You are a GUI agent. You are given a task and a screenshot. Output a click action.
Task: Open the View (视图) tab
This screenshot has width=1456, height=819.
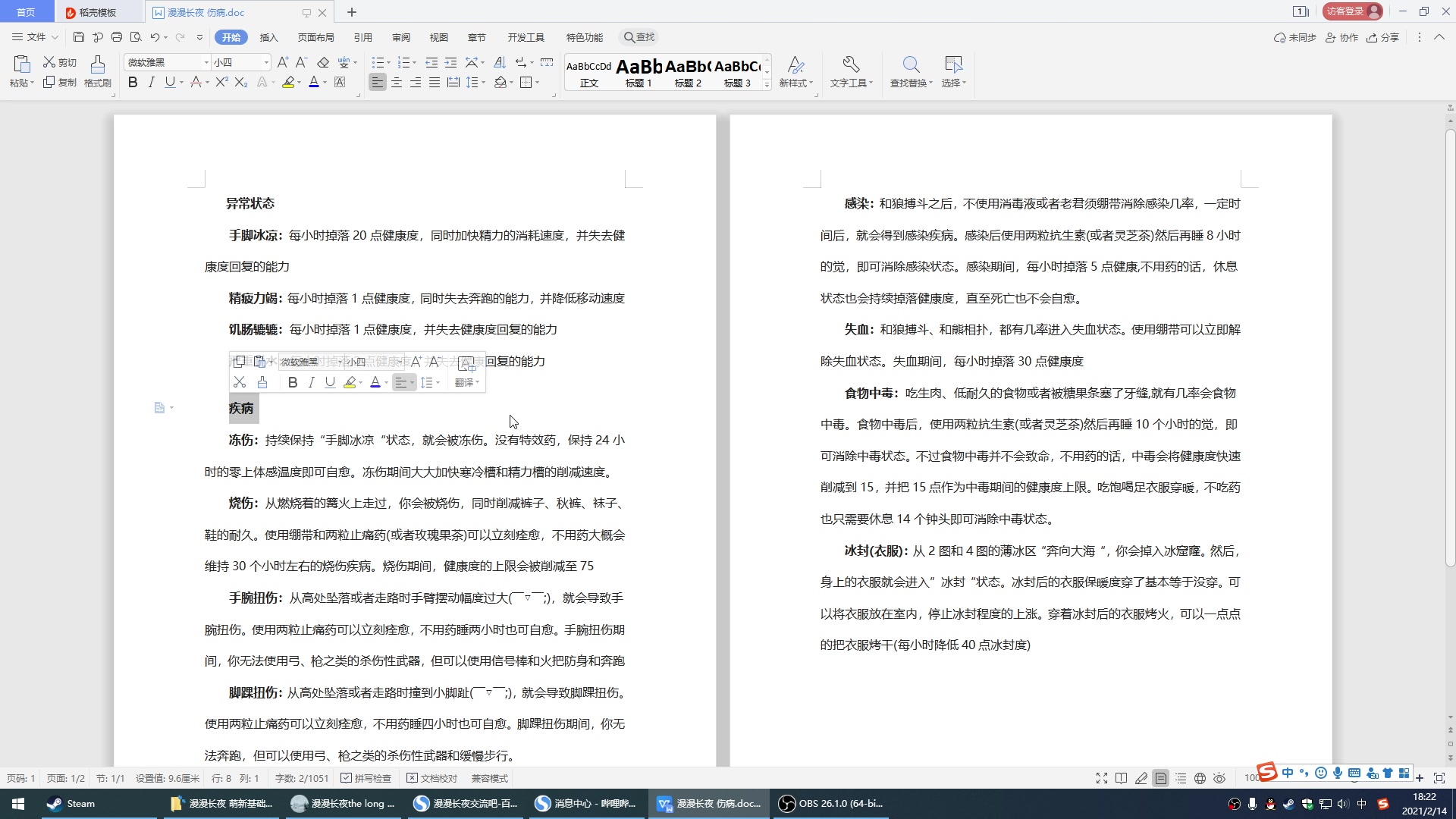coord(438,37)
